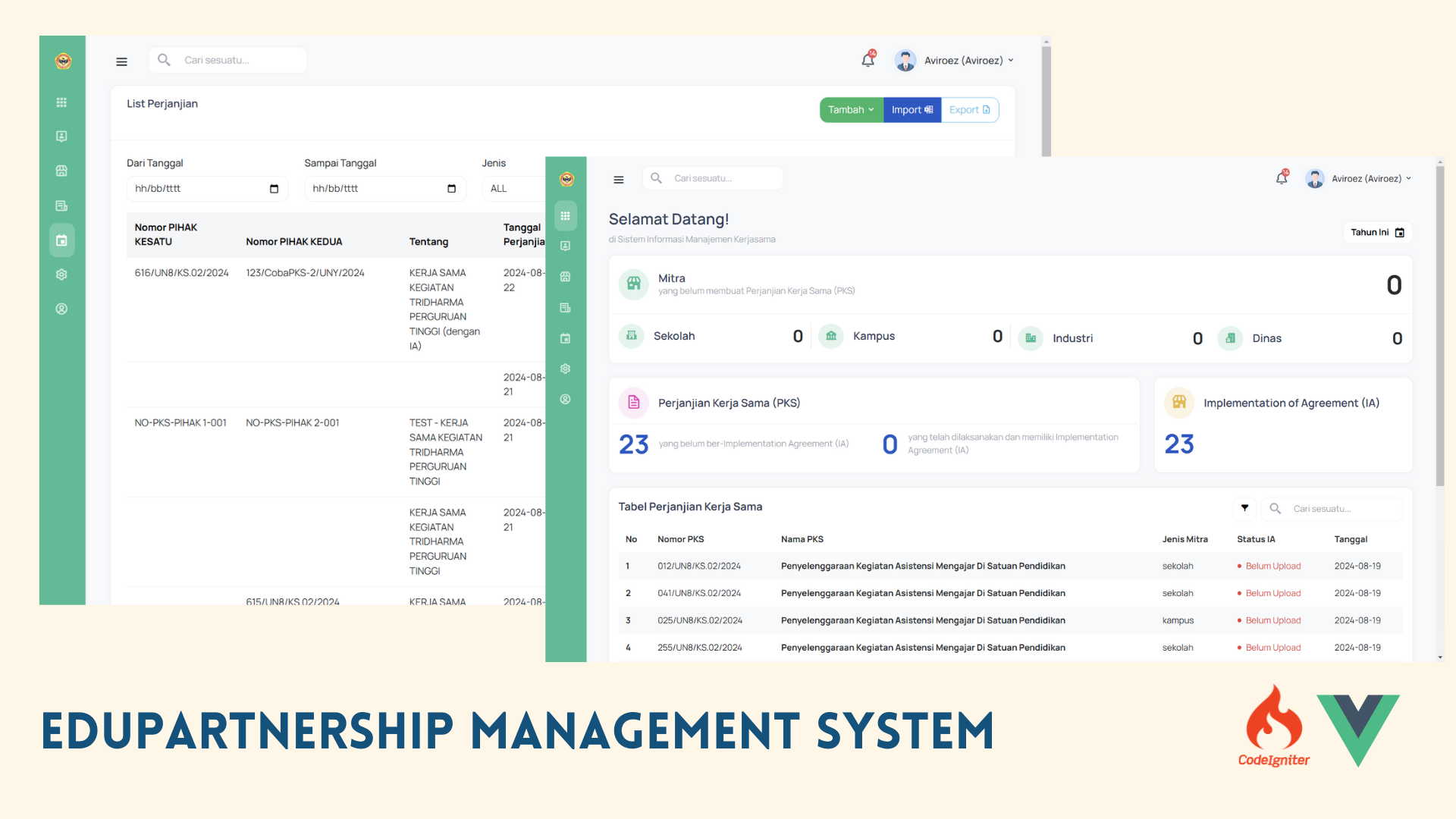Click the filter funnel icon above PKS table
The image size is (1456, 819).
click(1244, 508)
